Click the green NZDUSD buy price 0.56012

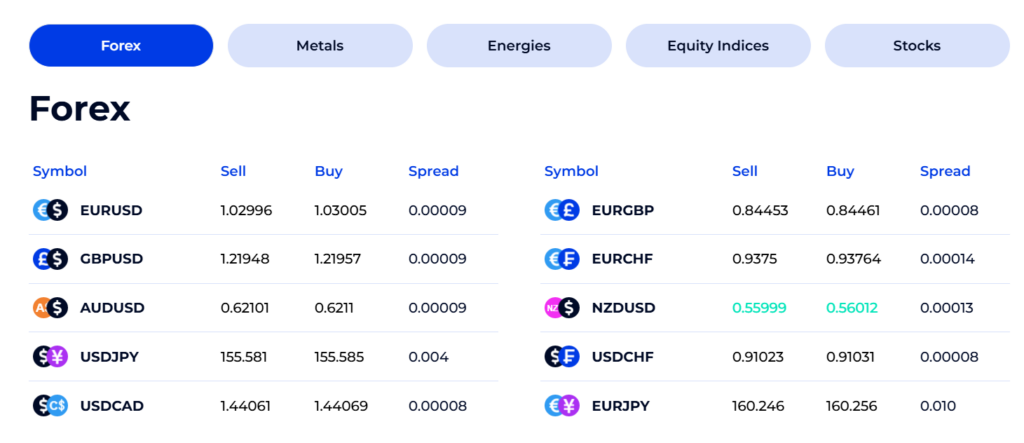(x=852, y=308)
